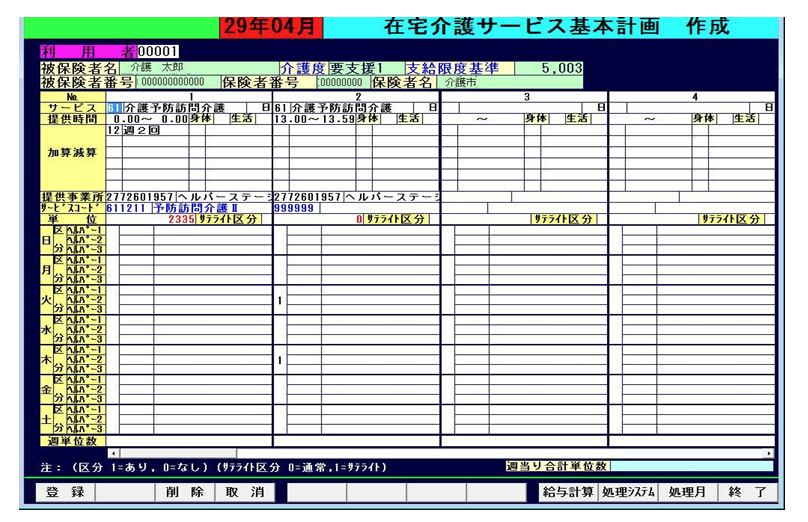
Task: Click the 処理月 button
Action: (x=688, y=492)
